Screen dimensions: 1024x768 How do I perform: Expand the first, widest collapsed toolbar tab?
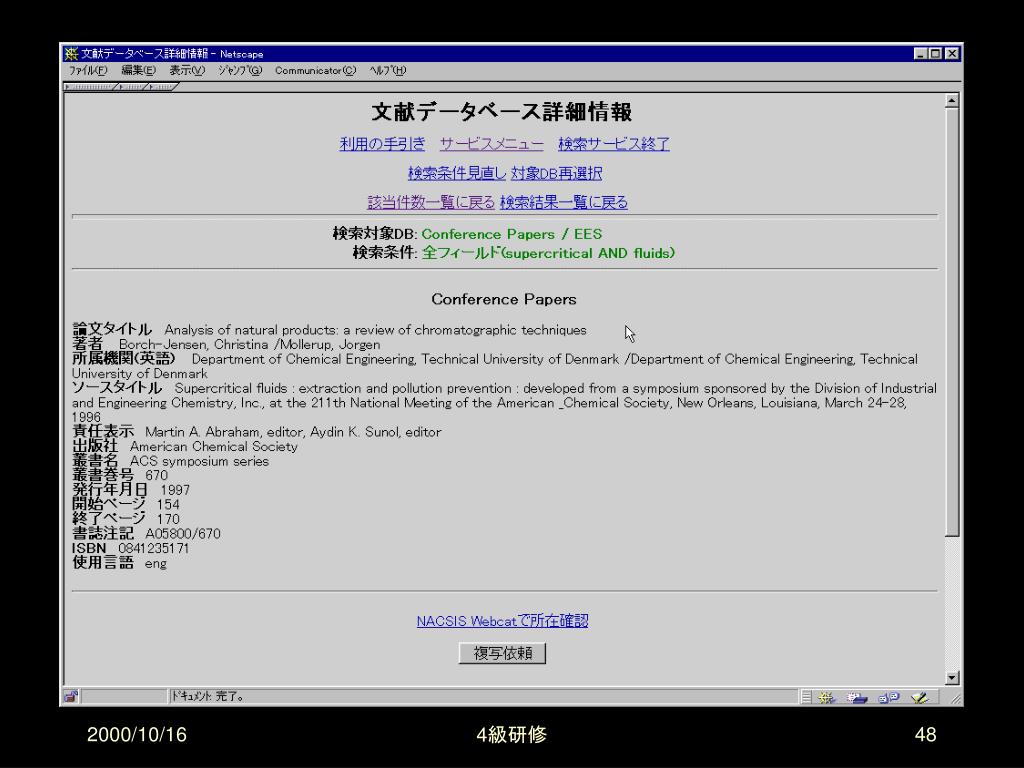point(90,87)
